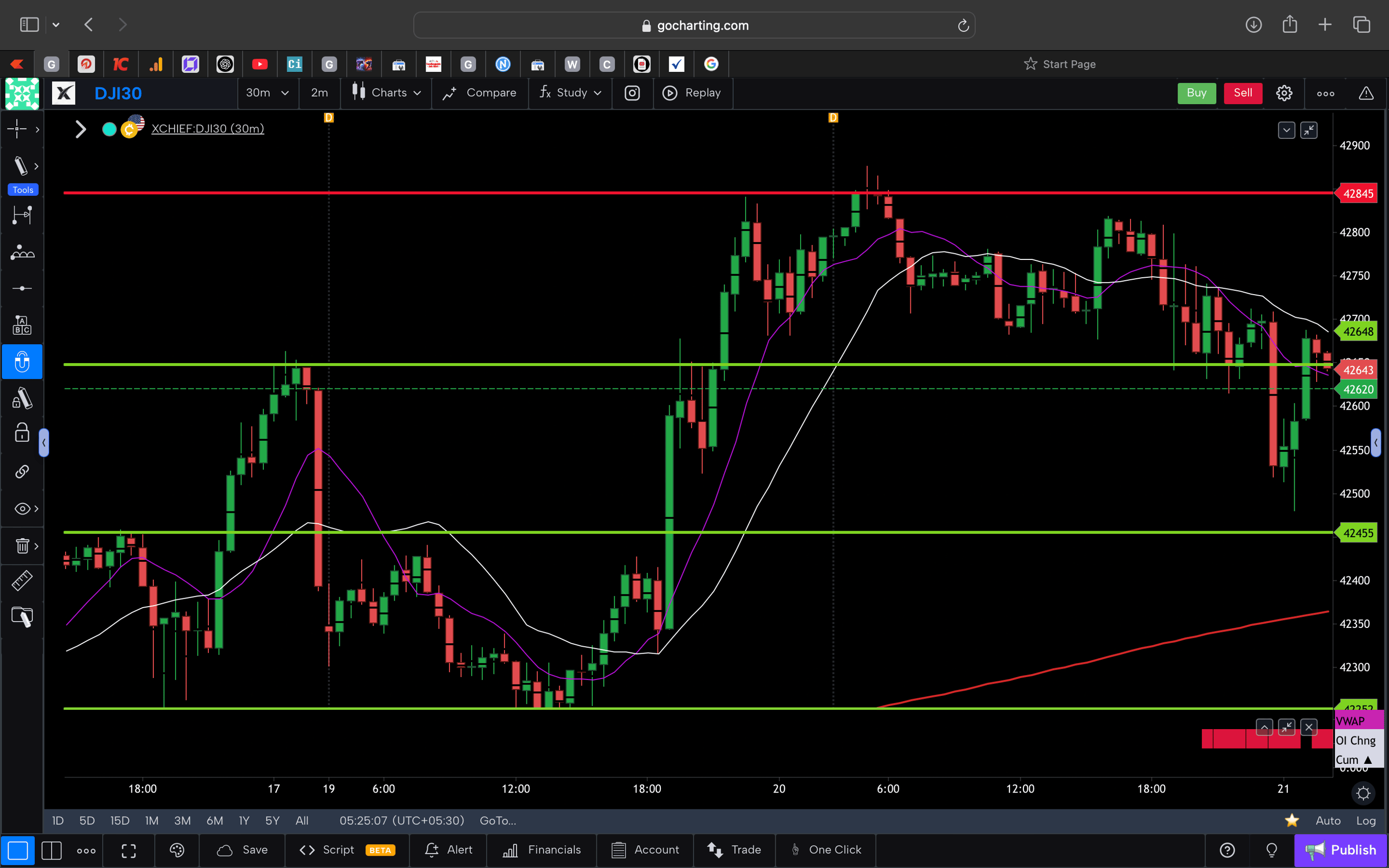Open the text annotation tool
The height and width of the screenshot is (868, 1389).
click(x=22, y=324)
